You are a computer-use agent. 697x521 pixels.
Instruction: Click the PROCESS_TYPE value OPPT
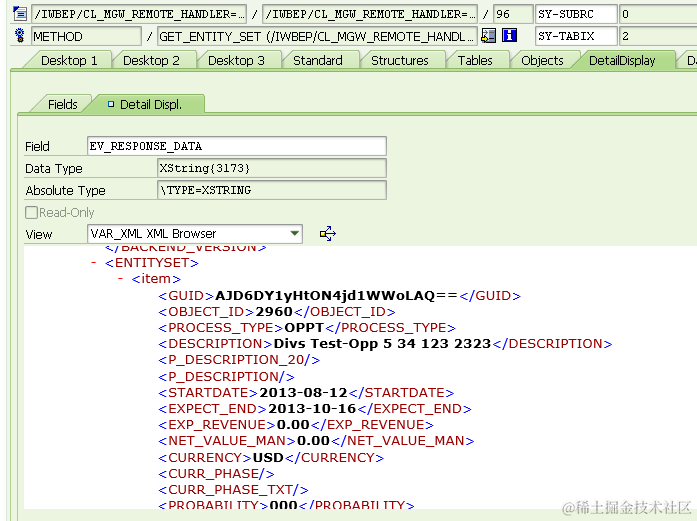pos(304,328)
